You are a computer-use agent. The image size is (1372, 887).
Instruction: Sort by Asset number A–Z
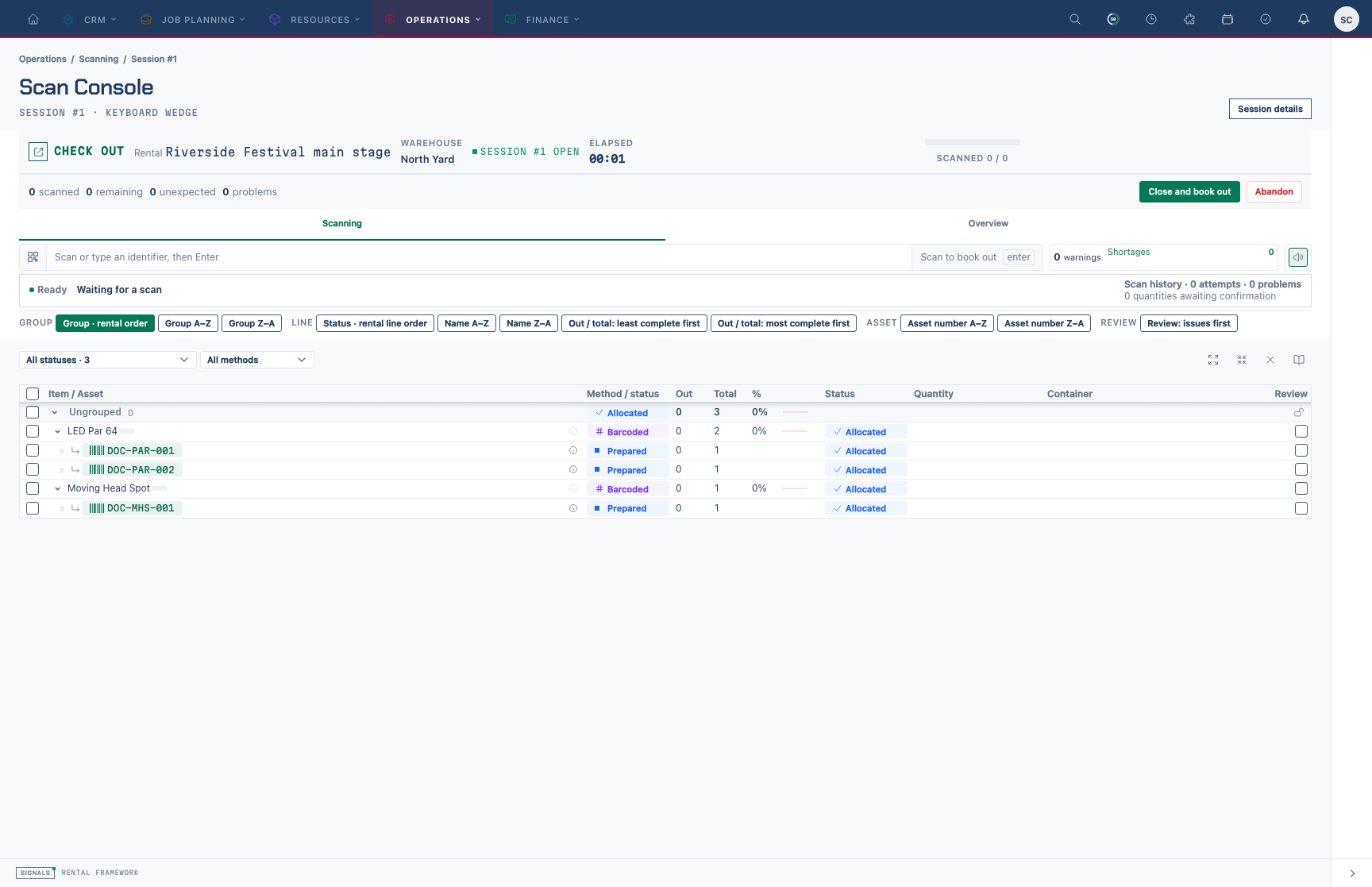click(x=947, y=323)
